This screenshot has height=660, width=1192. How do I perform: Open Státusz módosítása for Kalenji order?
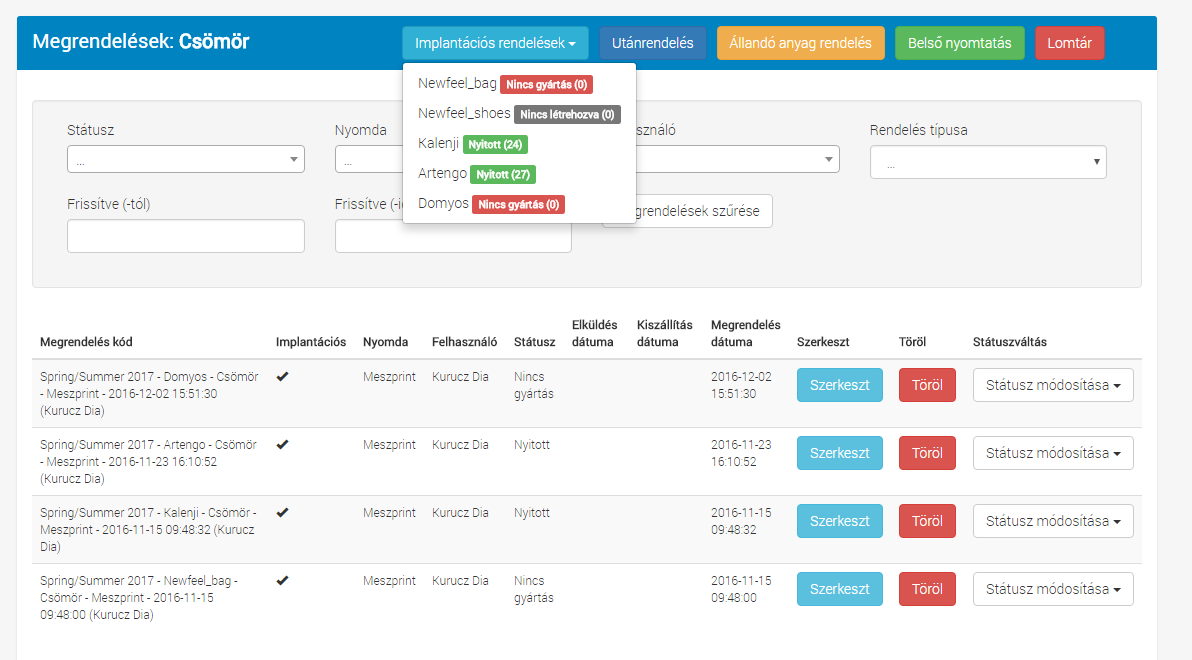[x=1052, y=521]
